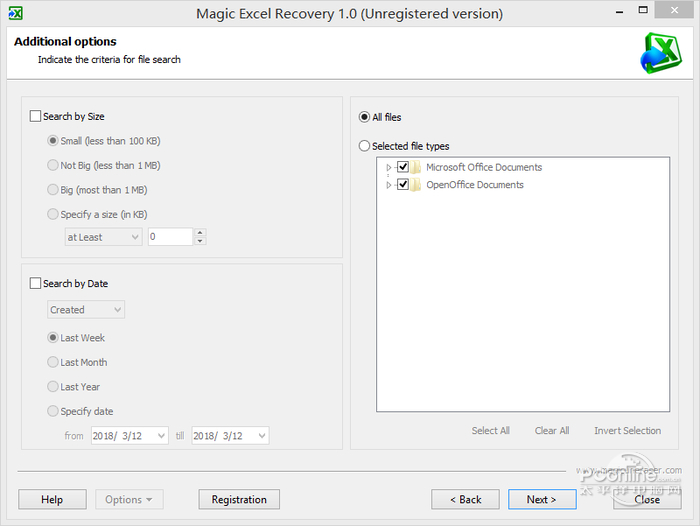Select the All files radio button
The width and height of the screenshot is (700, 526).
pyautogui.click(x=364, y=117)
